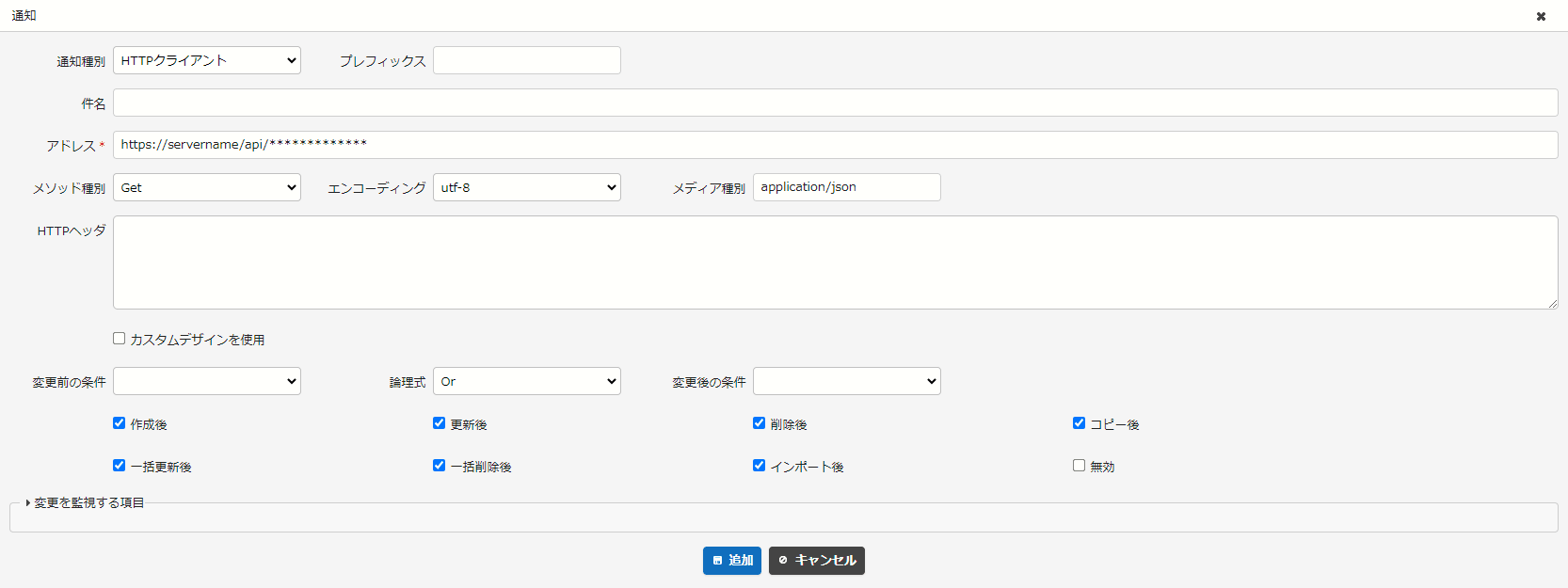Uncheck the 作成後 checkbox

(120, 423)
